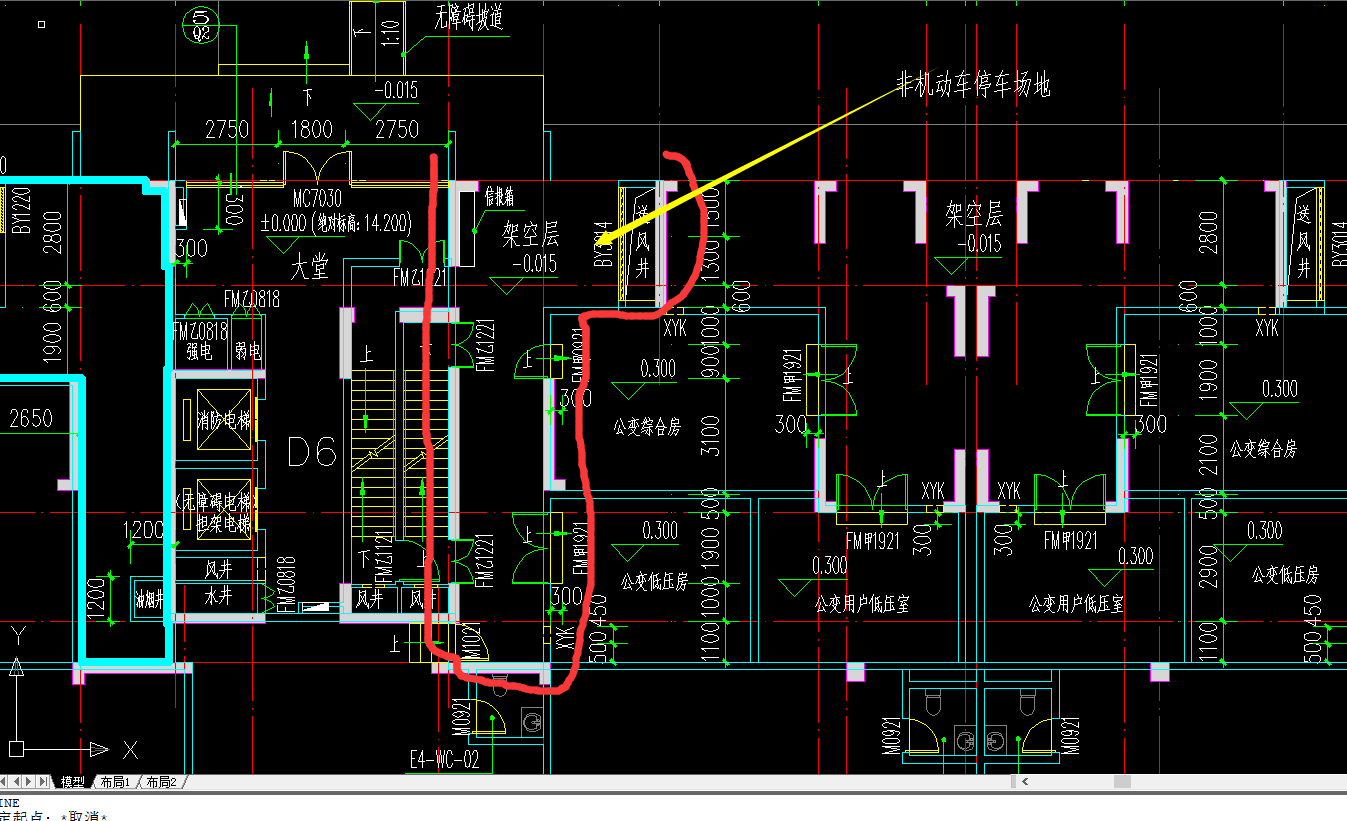
Task: Select the D6 building label
Action: (311, 452)
